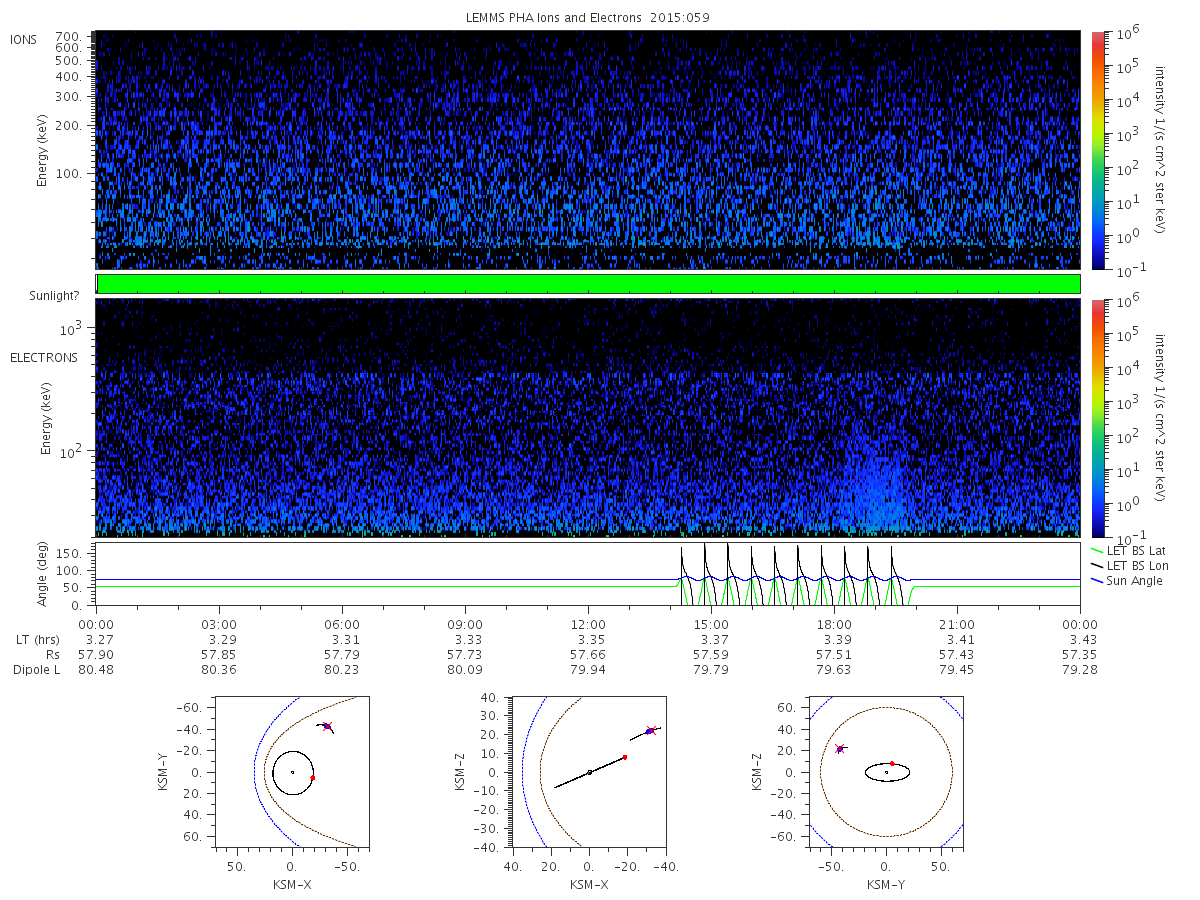
Task: Click the green Sunlight indicator bar
Action: (588, 284)
